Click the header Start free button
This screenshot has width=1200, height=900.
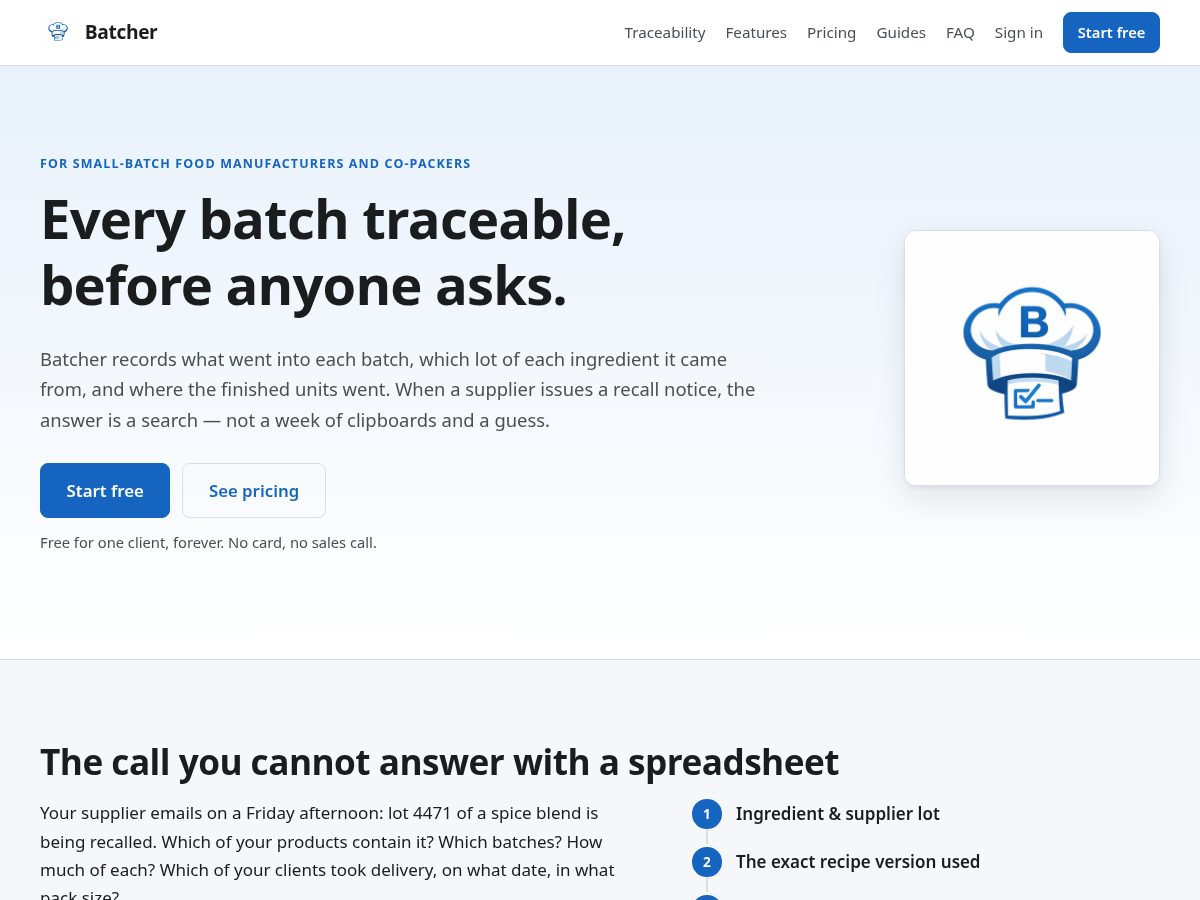click(x=1111, y=33)
